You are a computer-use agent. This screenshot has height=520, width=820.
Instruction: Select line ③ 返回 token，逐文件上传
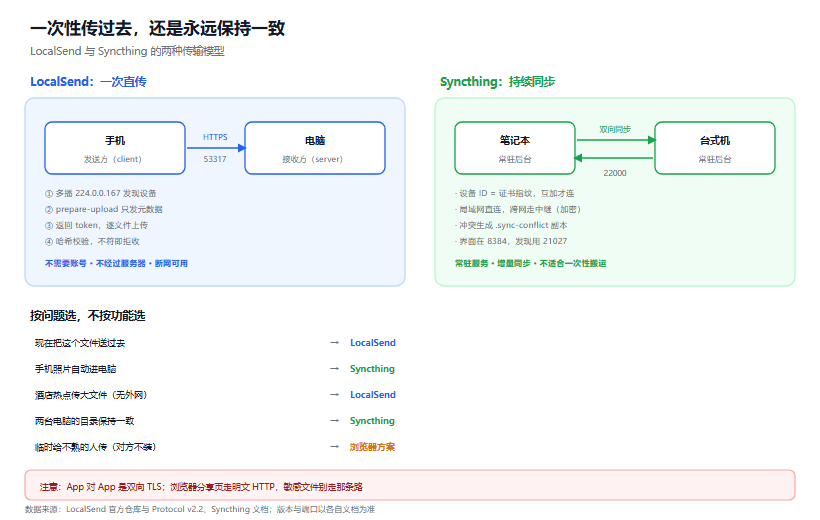click(96, 225)
